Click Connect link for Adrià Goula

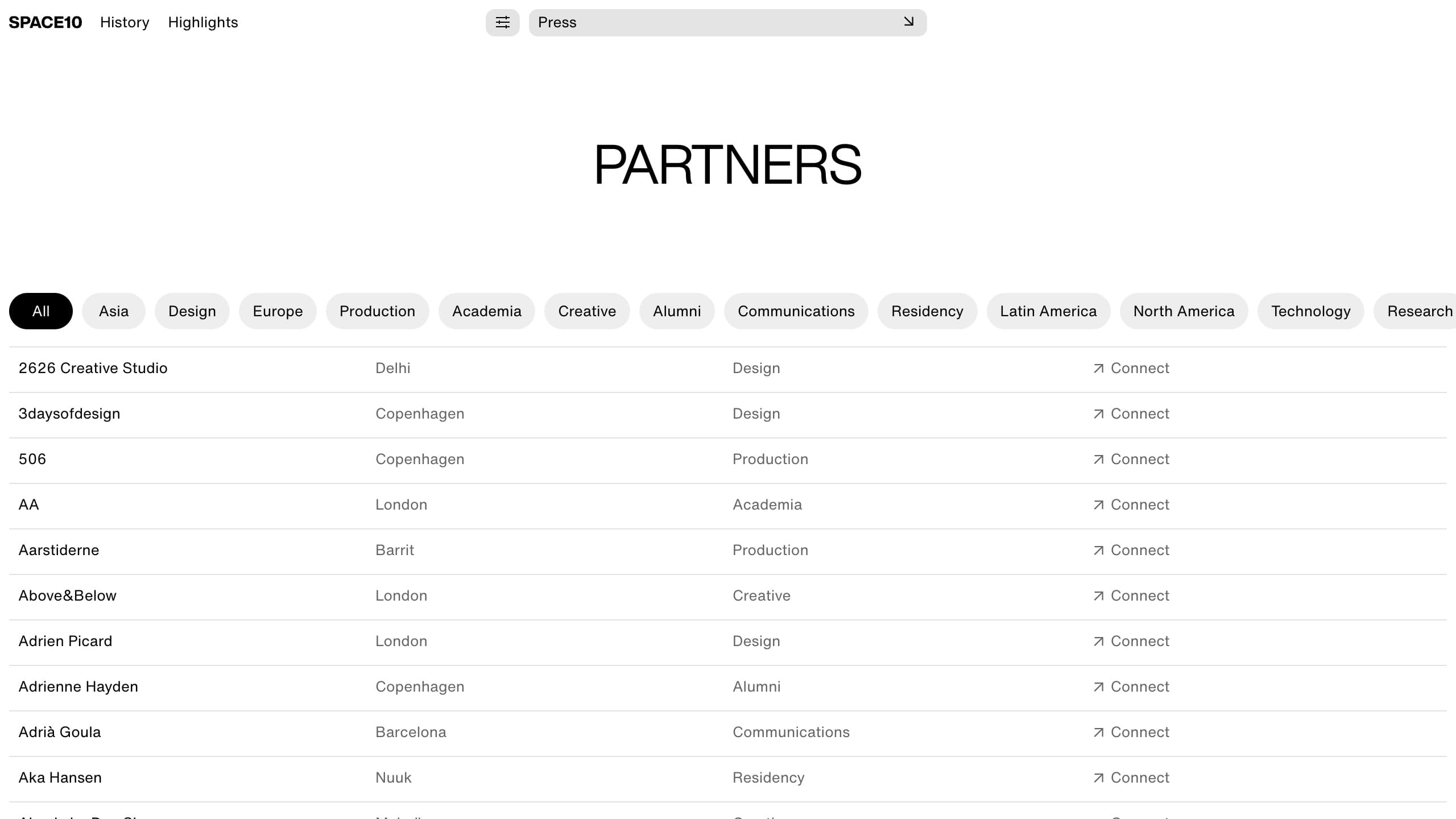point(1139,732)
